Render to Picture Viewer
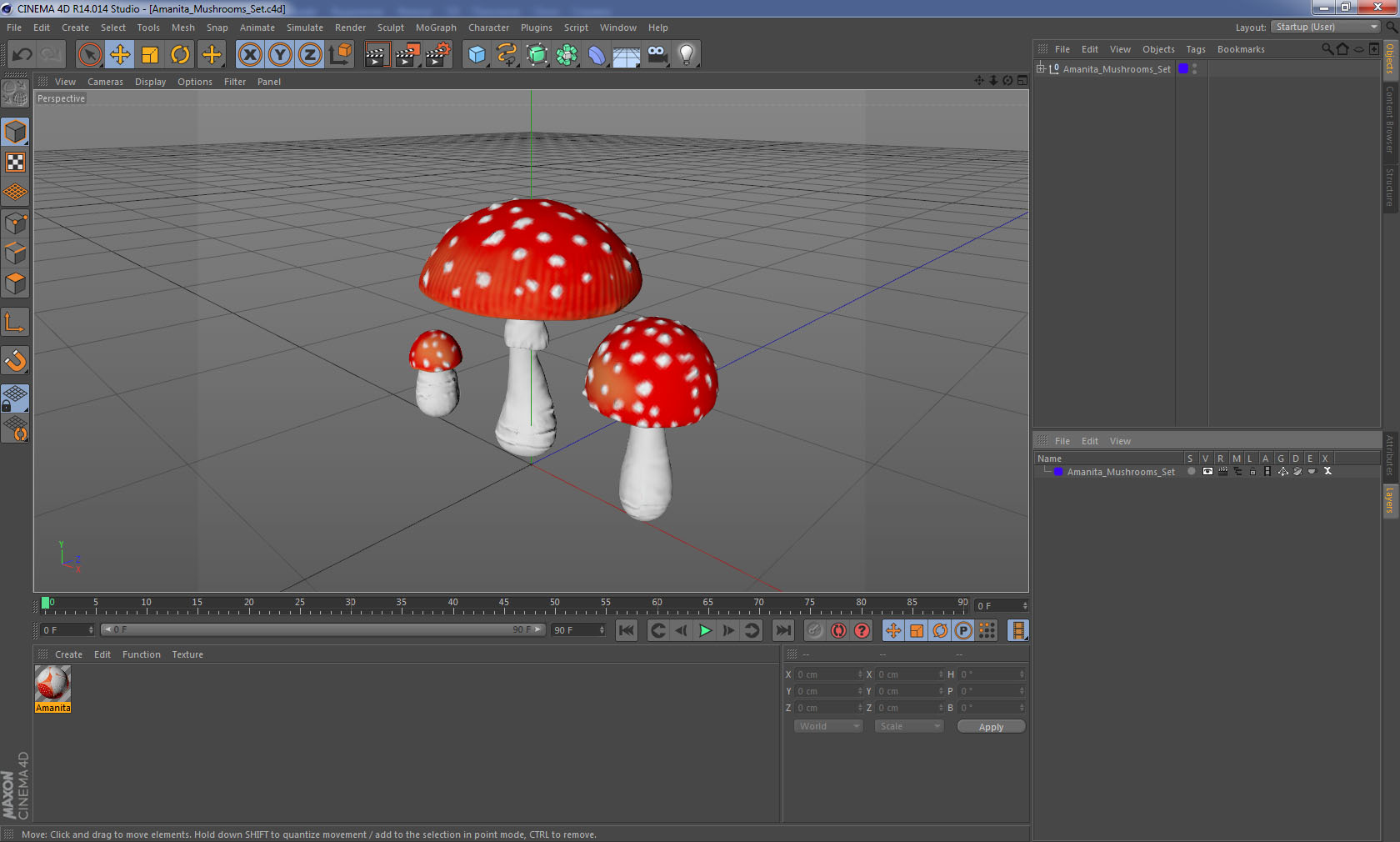The height and width of the screenshot is (842, 1400). [407, 55]
